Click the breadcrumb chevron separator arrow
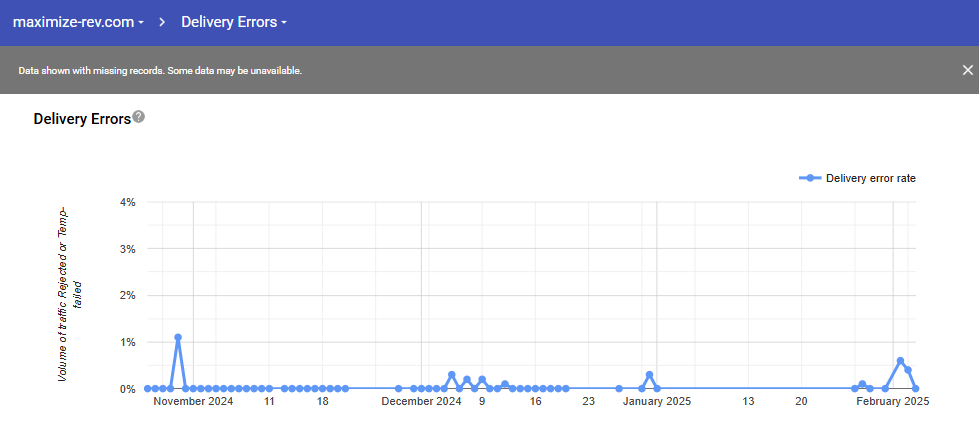 [x=161, y=22]
